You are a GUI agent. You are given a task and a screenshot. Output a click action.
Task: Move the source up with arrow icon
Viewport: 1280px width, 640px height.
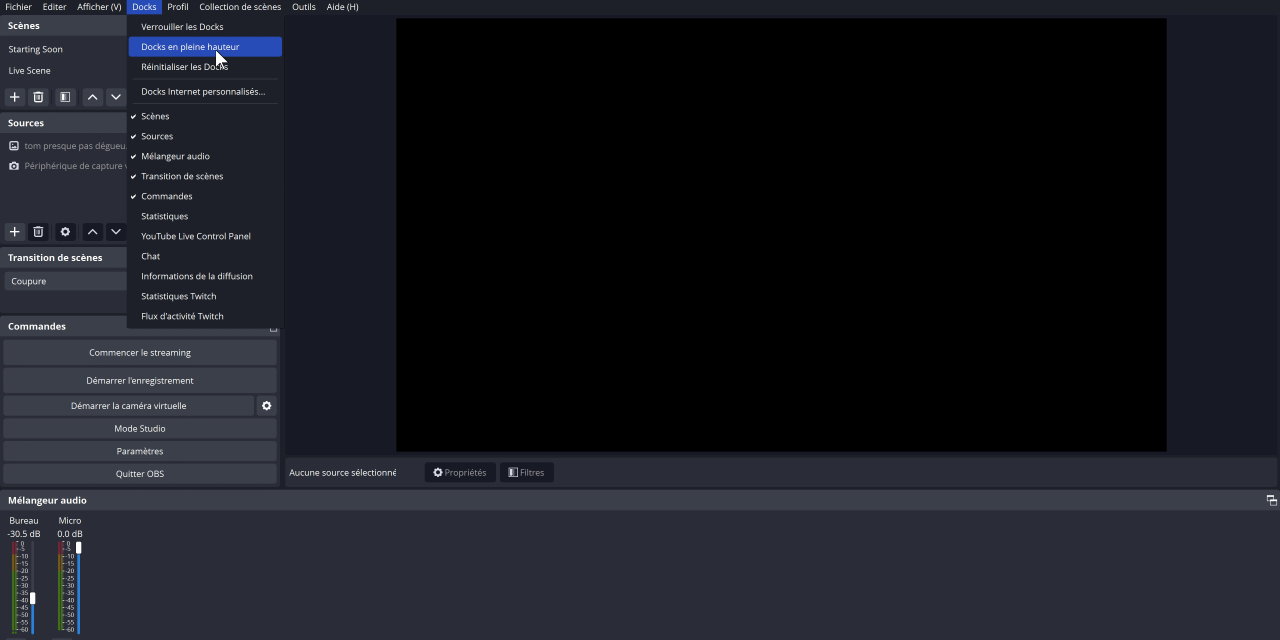(92, 232)
